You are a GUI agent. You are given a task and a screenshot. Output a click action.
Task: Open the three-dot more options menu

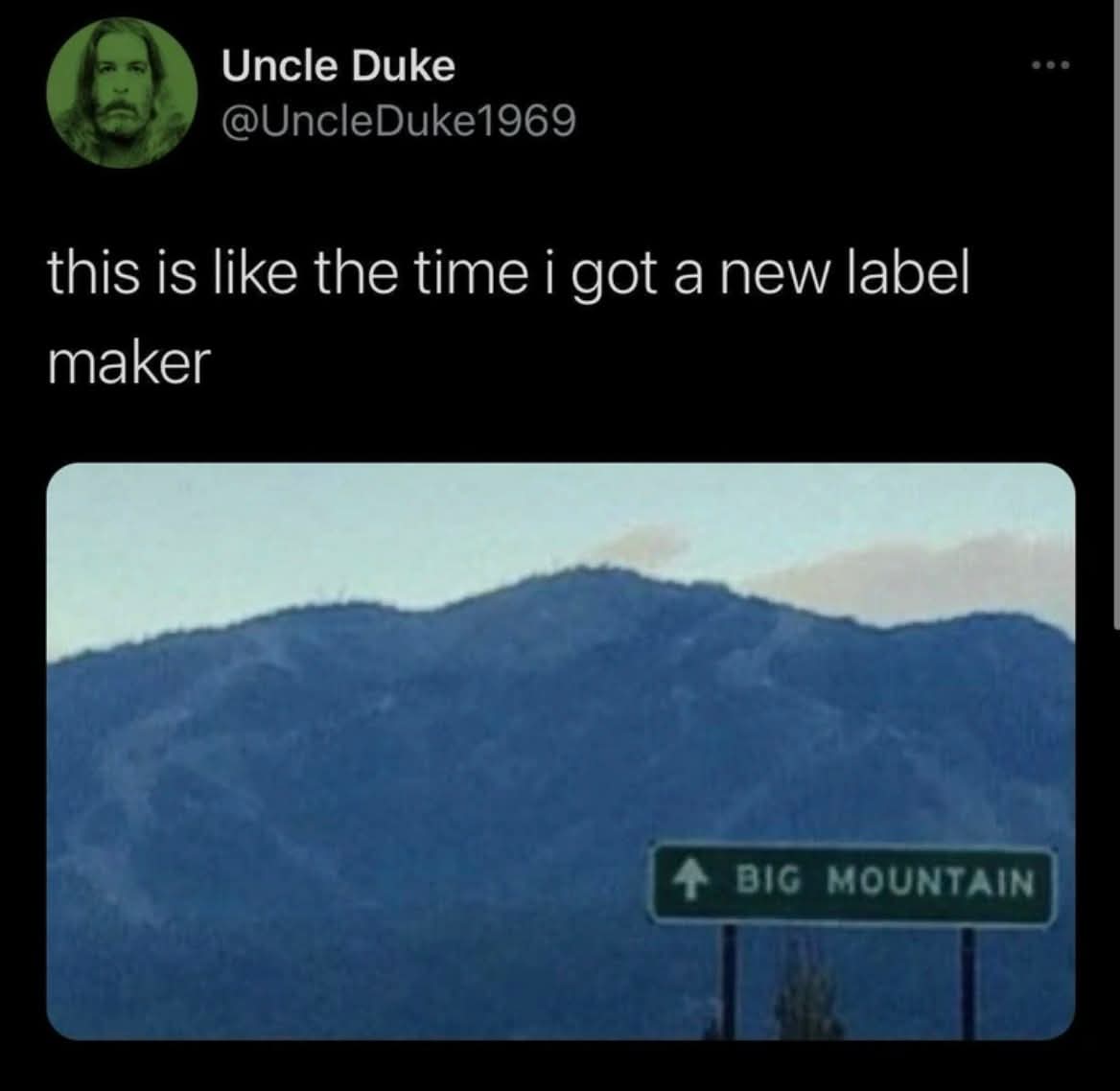(1051, 66)
